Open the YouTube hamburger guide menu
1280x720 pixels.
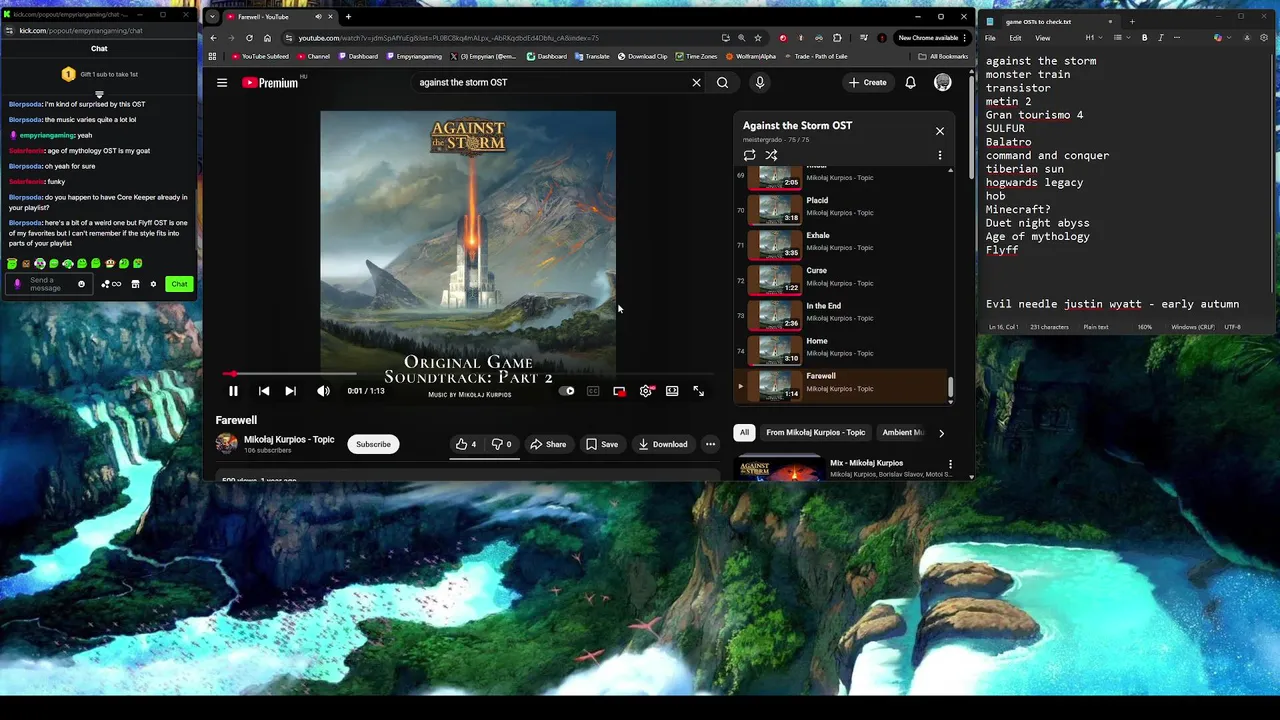pyautogui.click(x=222, y=82)
